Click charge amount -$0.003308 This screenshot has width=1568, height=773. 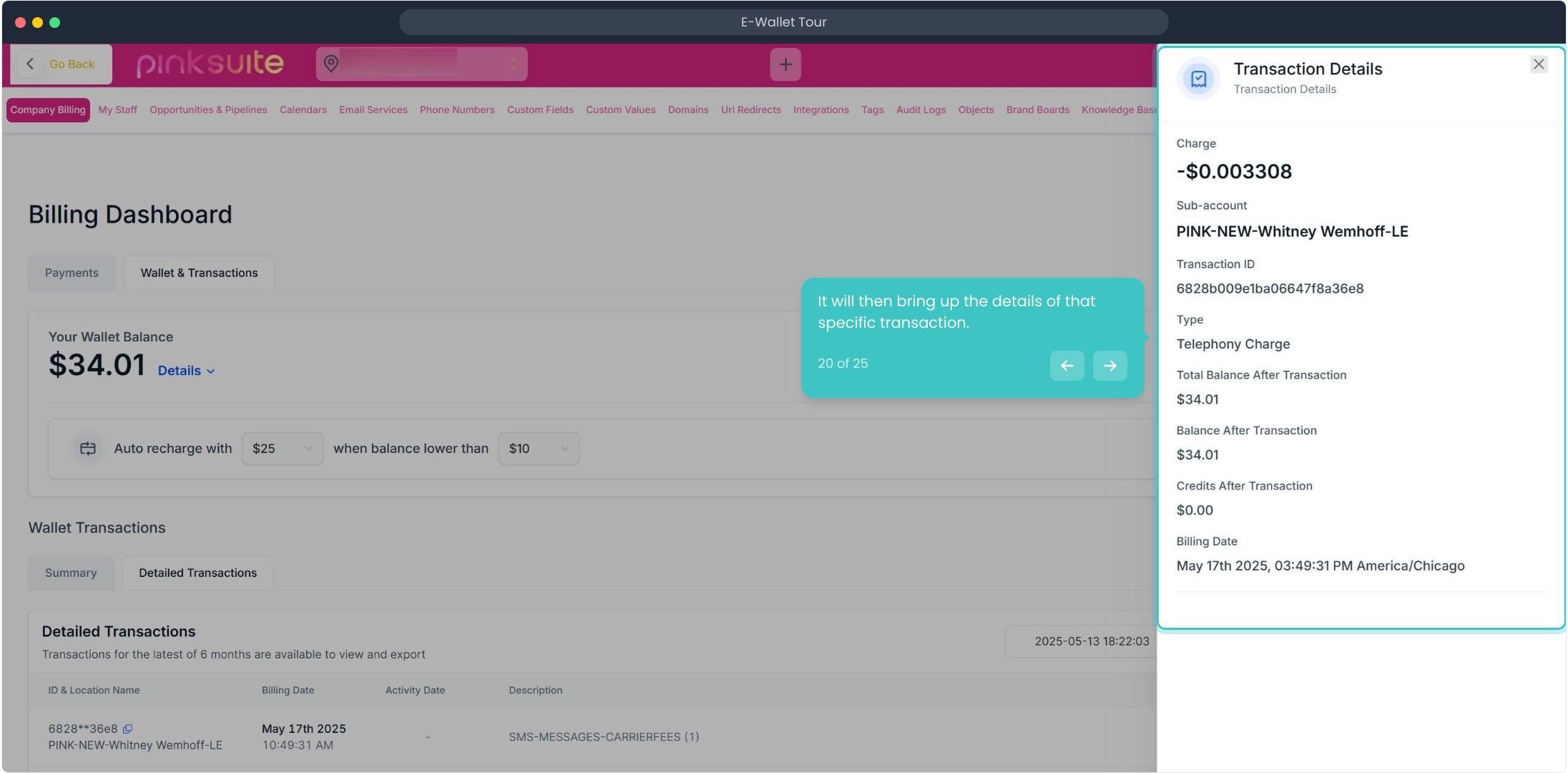(1234, 172)
